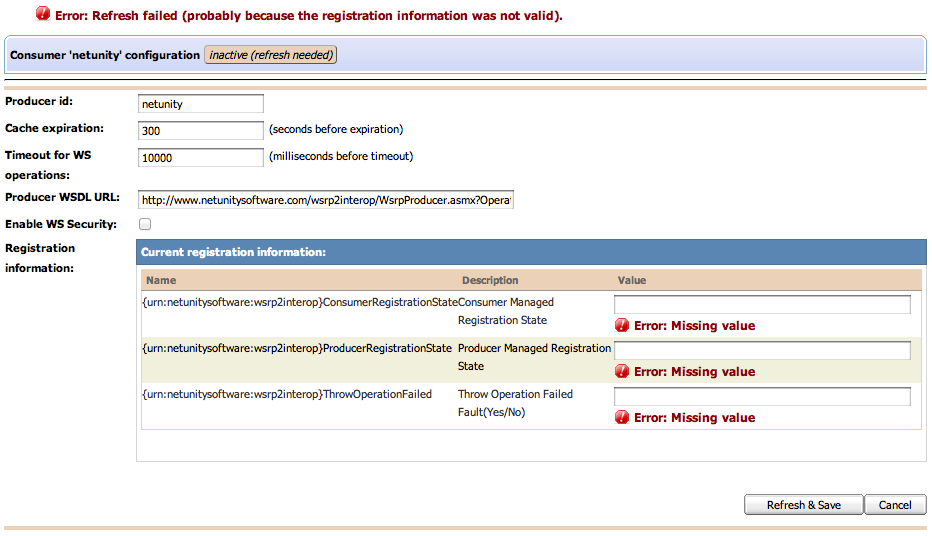Click error icon under ProducerRegistrationState value
Image resolution: width=932 pixels, height=536 pixels.
tap(622, 371)
